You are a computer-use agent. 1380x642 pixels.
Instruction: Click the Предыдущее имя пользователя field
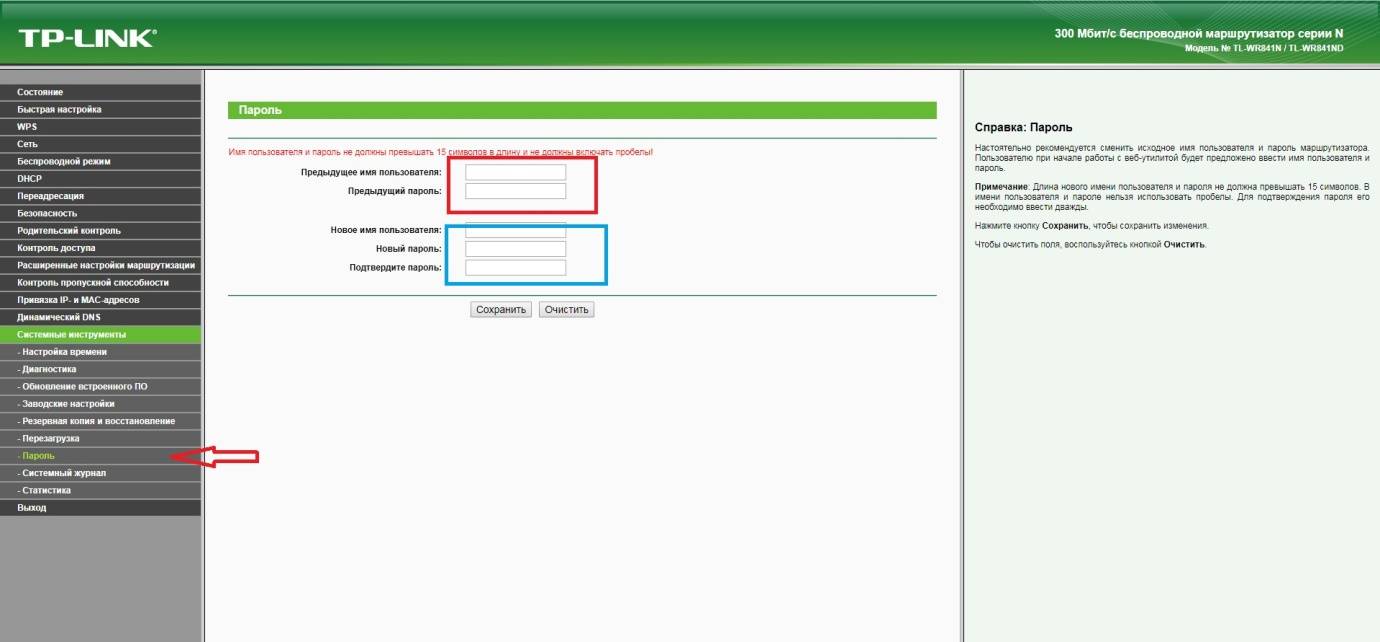coord(516,173)
